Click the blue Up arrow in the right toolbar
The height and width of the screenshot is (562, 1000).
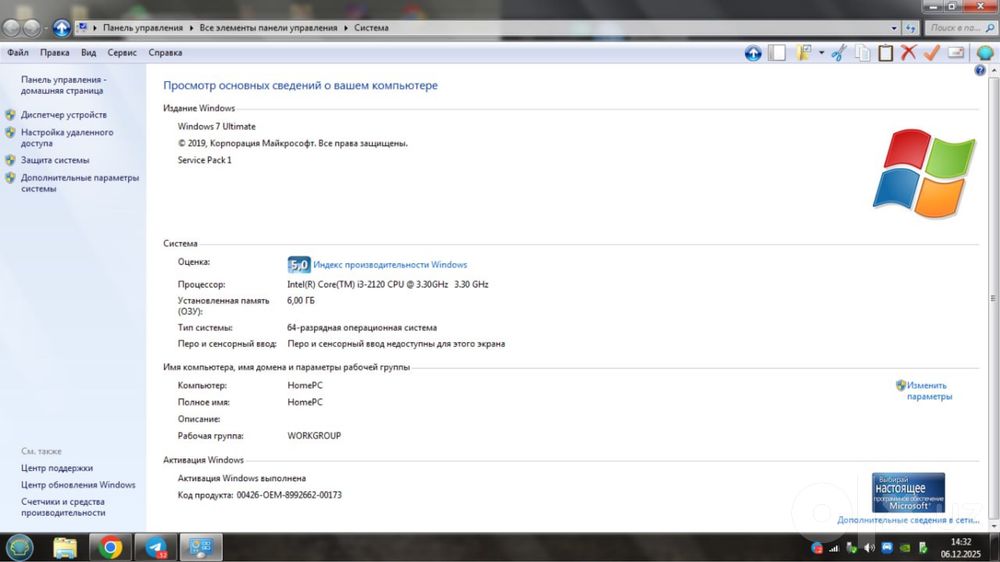click(x=753, y=53)
